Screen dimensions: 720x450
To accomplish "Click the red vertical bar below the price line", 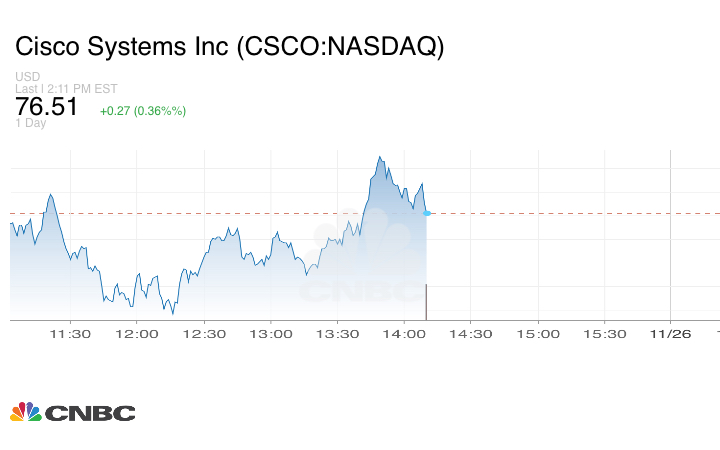I will click(427, 302).
